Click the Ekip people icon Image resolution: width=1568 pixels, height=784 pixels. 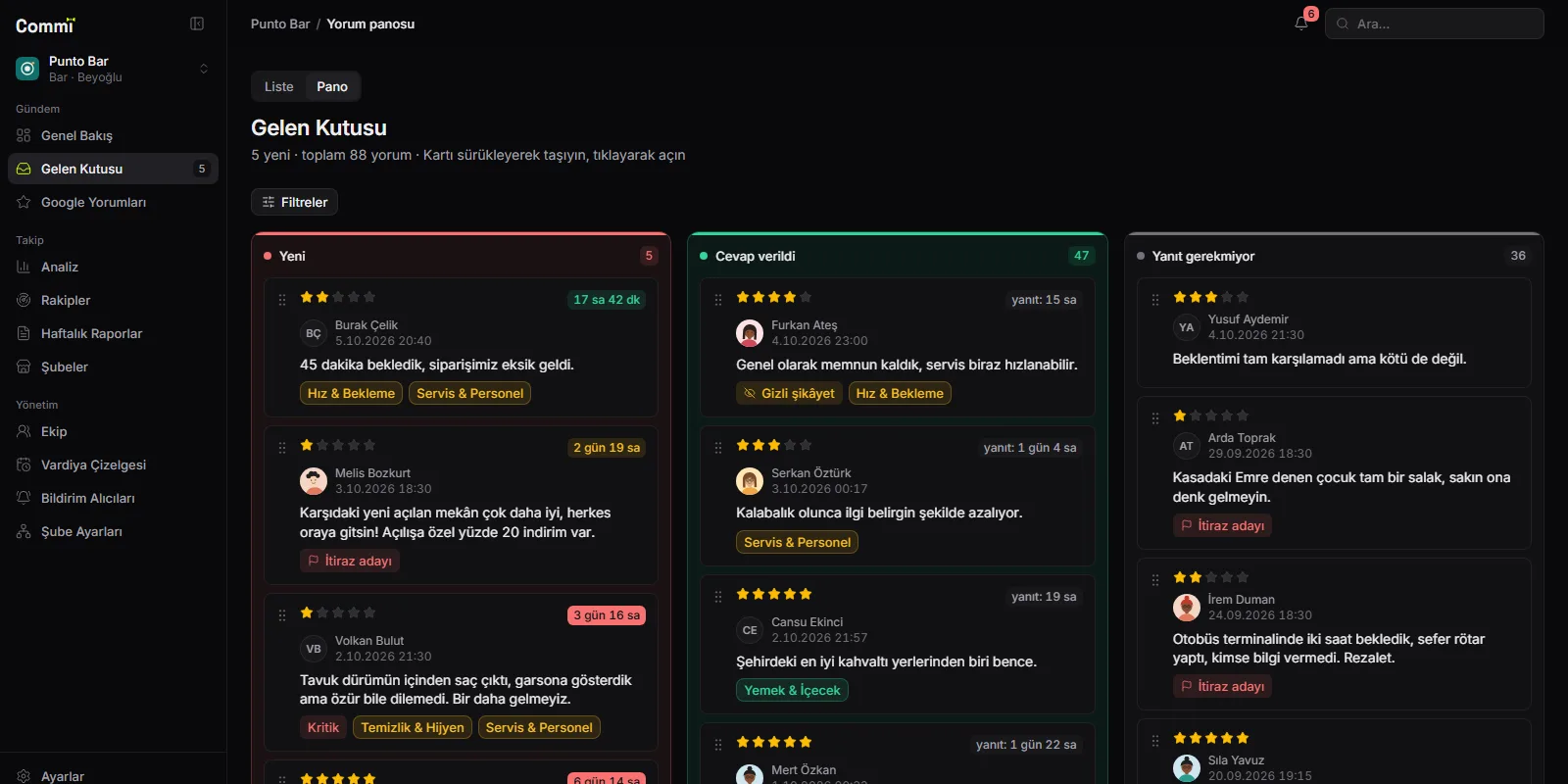tap(24, 431)
